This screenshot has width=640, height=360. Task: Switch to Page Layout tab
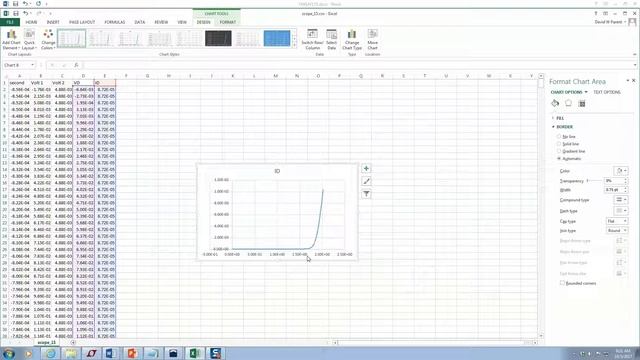(82, 22)
